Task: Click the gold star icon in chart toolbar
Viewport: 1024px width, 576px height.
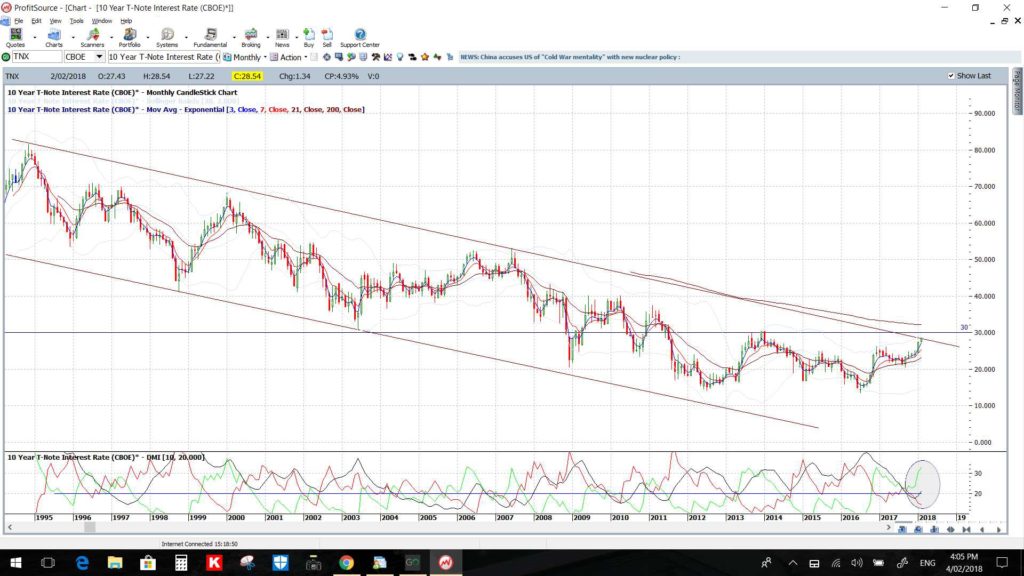Action: pos(425,57)
